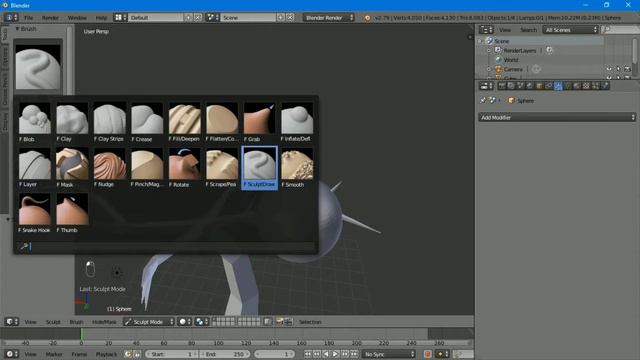Open the File menu

coord(29,18)
